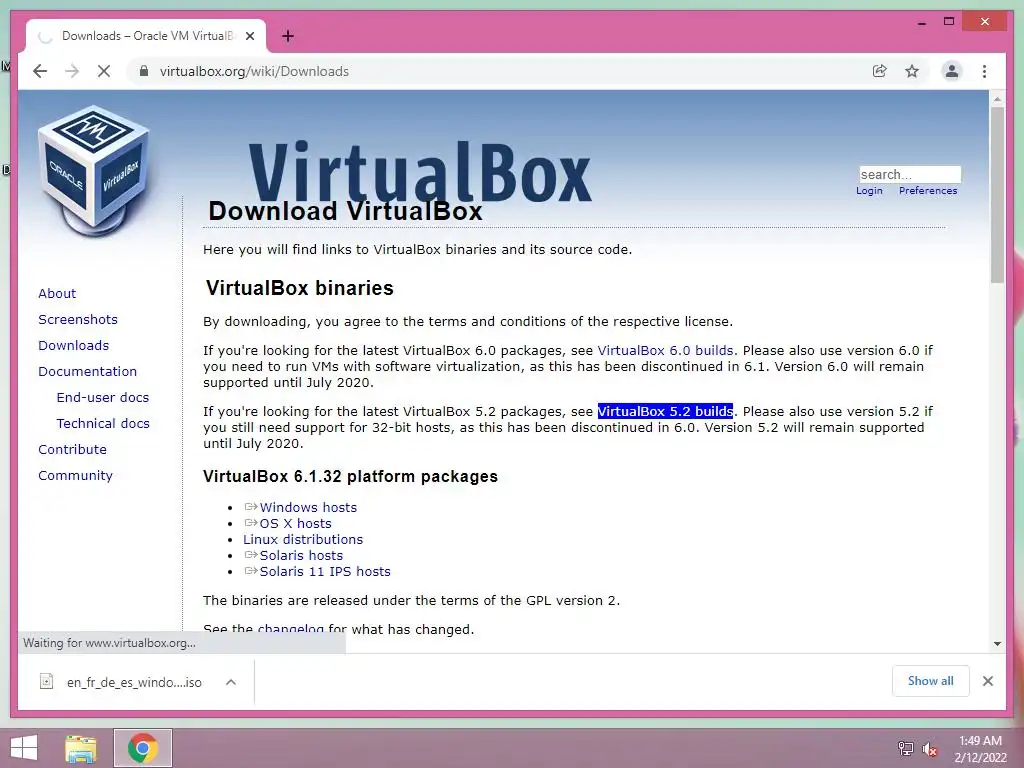The height and width of the screenshot is (768, 1024).
Task: Stop loading the page
Action: pos(104,71)
